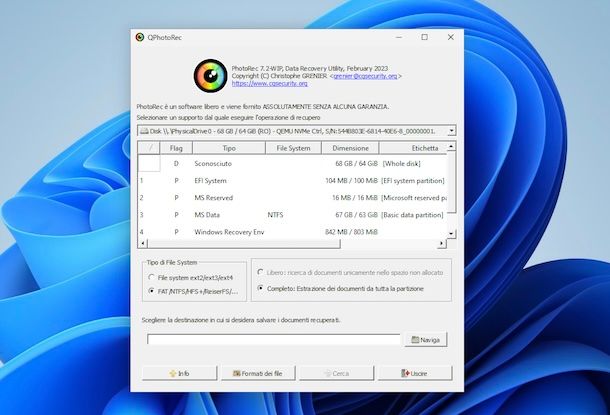Click the Dimensione column header
The height and width of the screenshot is (415, 610).
pyautogui.click(x=350, y=148)
